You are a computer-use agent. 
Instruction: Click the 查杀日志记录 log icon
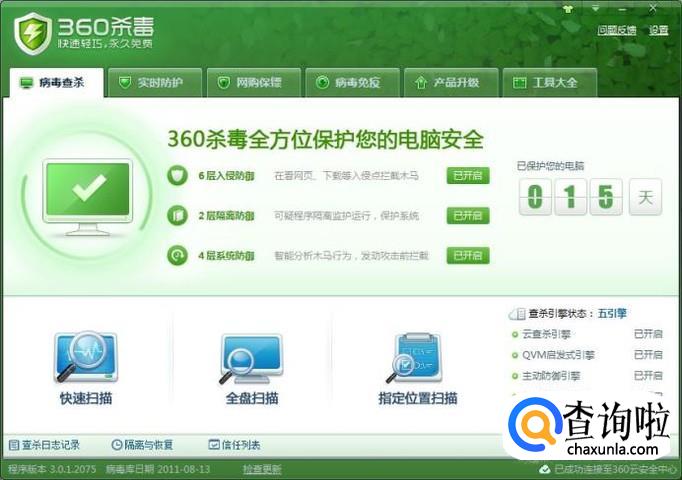click(x=14, y=445)
